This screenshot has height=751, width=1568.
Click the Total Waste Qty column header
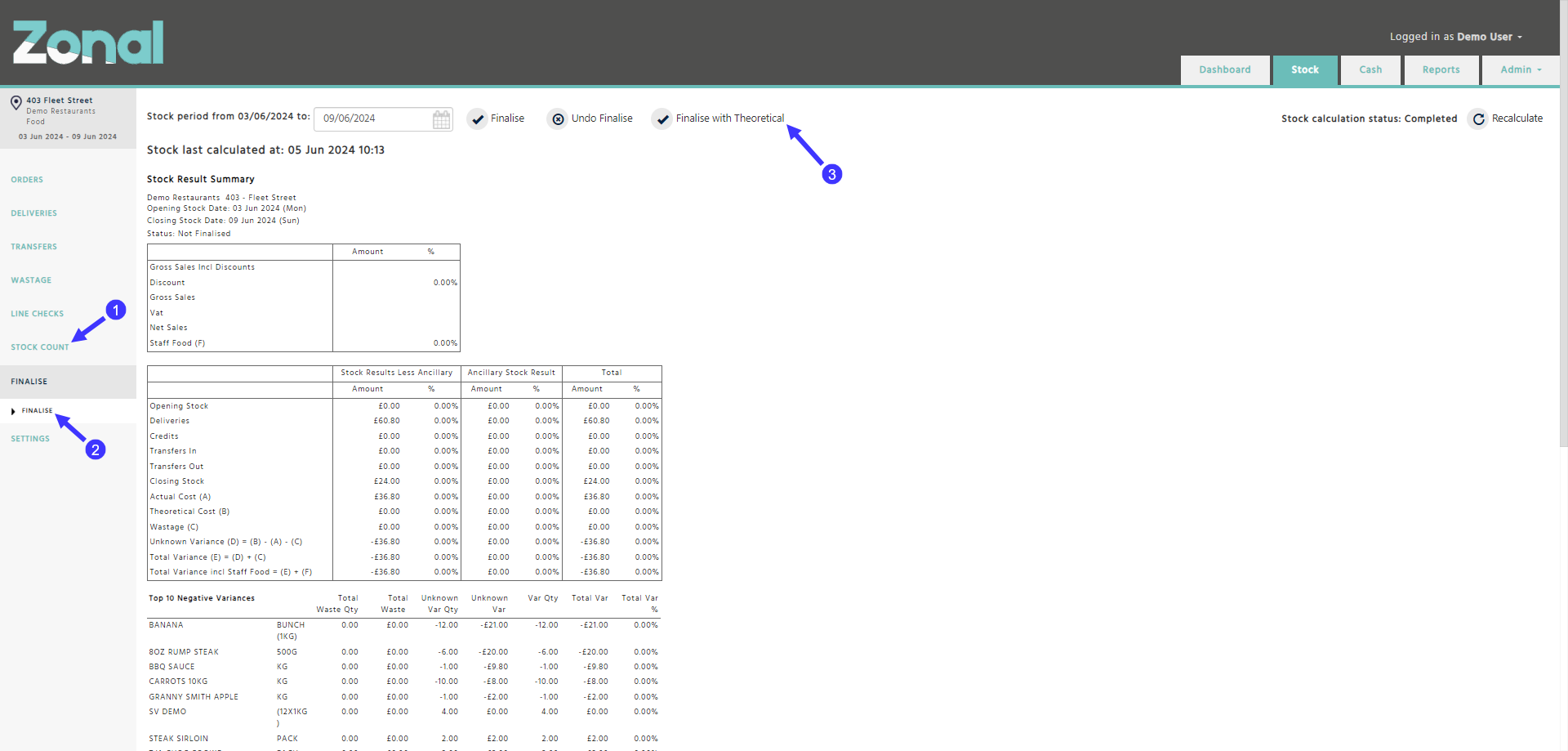click(x=338, y=604)
